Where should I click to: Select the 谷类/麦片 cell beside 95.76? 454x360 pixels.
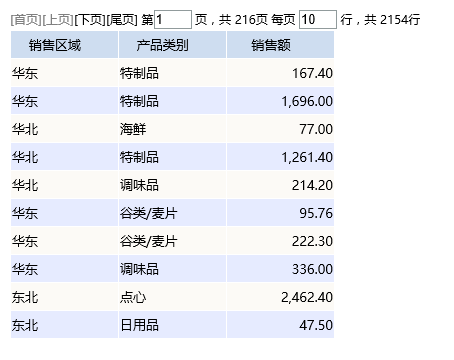click(172, 213)
